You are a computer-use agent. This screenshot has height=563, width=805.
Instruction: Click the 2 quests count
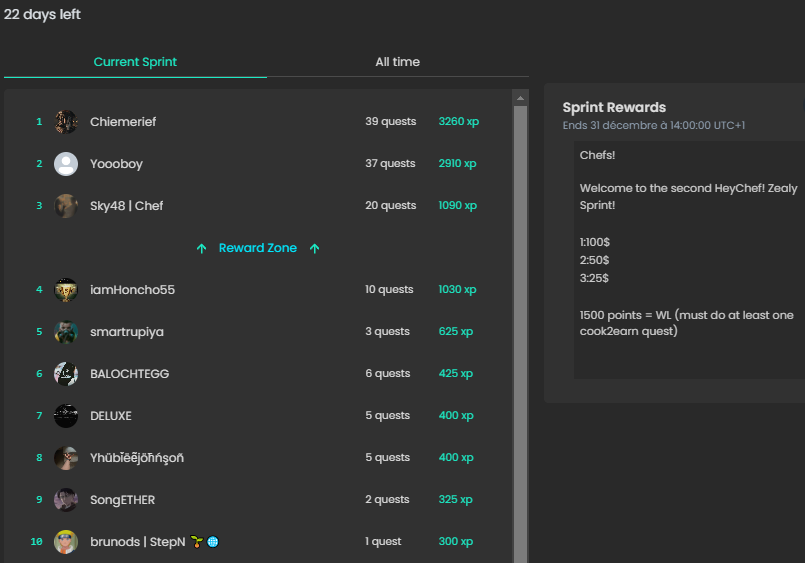click(x=388, y=500)
